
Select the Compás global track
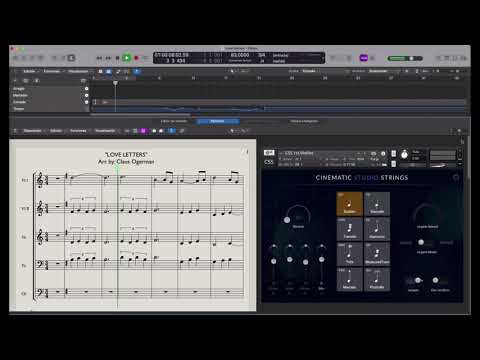pyautogui.click(x=19, y=102)
